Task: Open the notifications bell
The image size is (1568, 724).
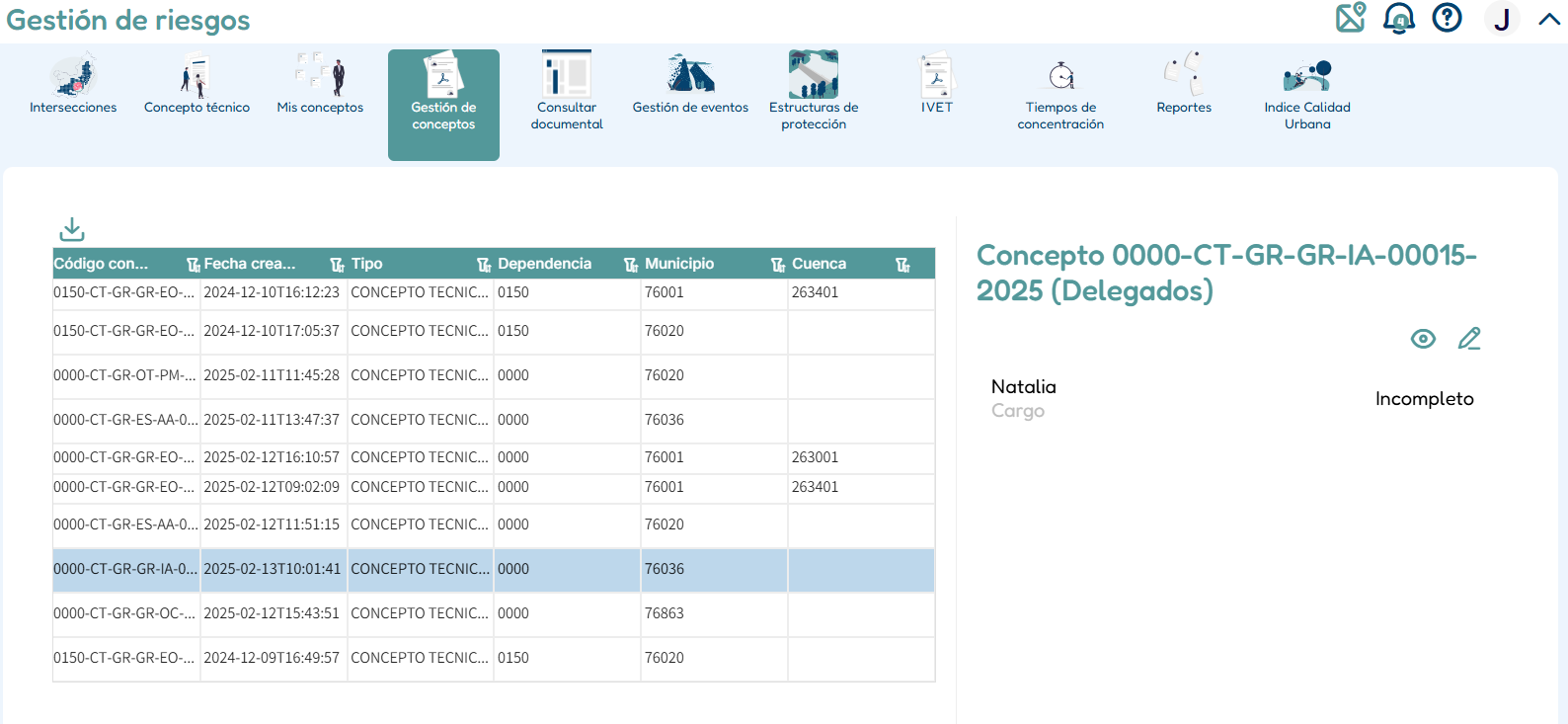Action: [x=1398, y=18]
